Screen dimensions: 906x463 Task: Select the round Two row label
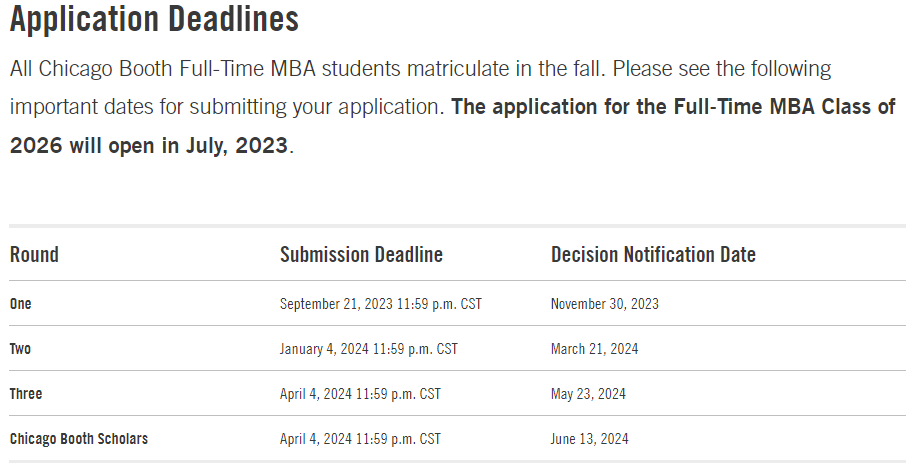[20, 349]
